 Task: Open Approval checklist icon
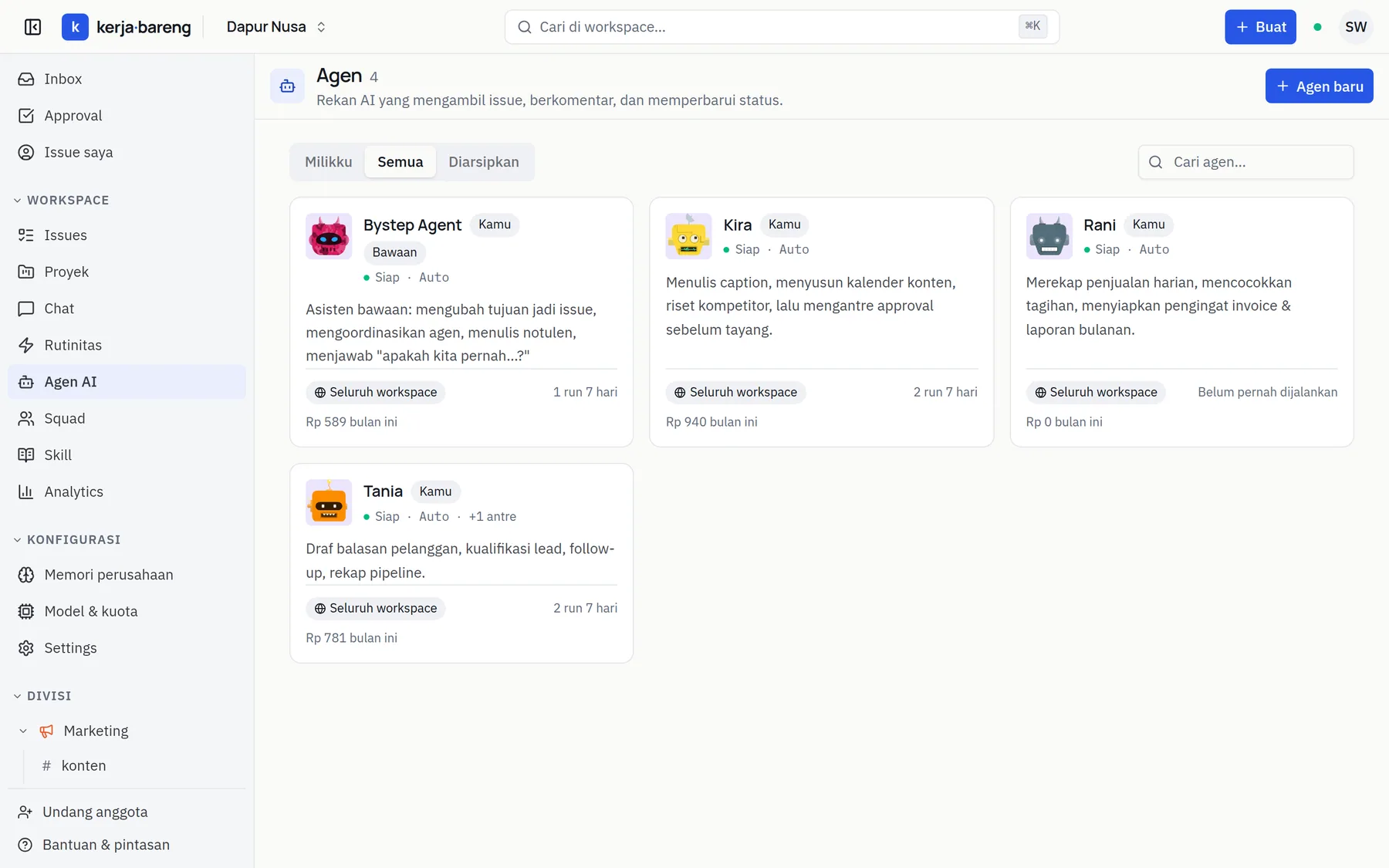coord(26,116)
